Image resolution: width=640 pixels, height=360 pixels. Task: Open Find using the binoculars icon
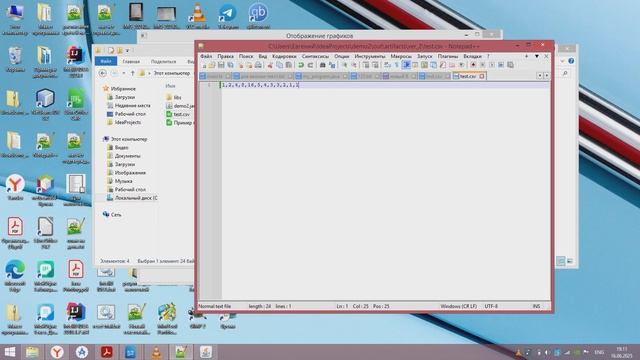point(322,65)
